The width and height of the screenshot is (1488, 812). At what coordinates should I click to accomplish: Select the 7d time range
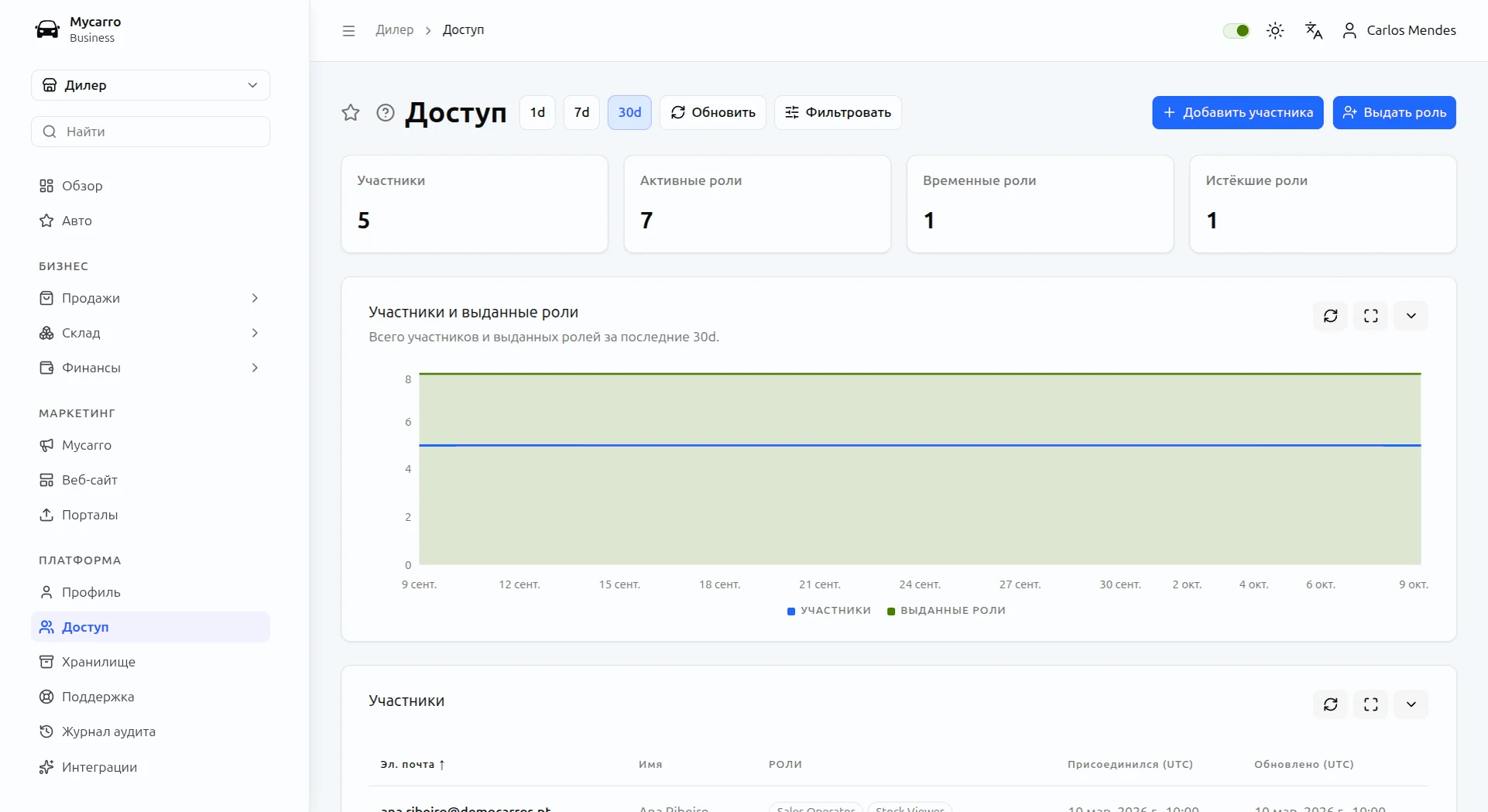pos(581,113)
